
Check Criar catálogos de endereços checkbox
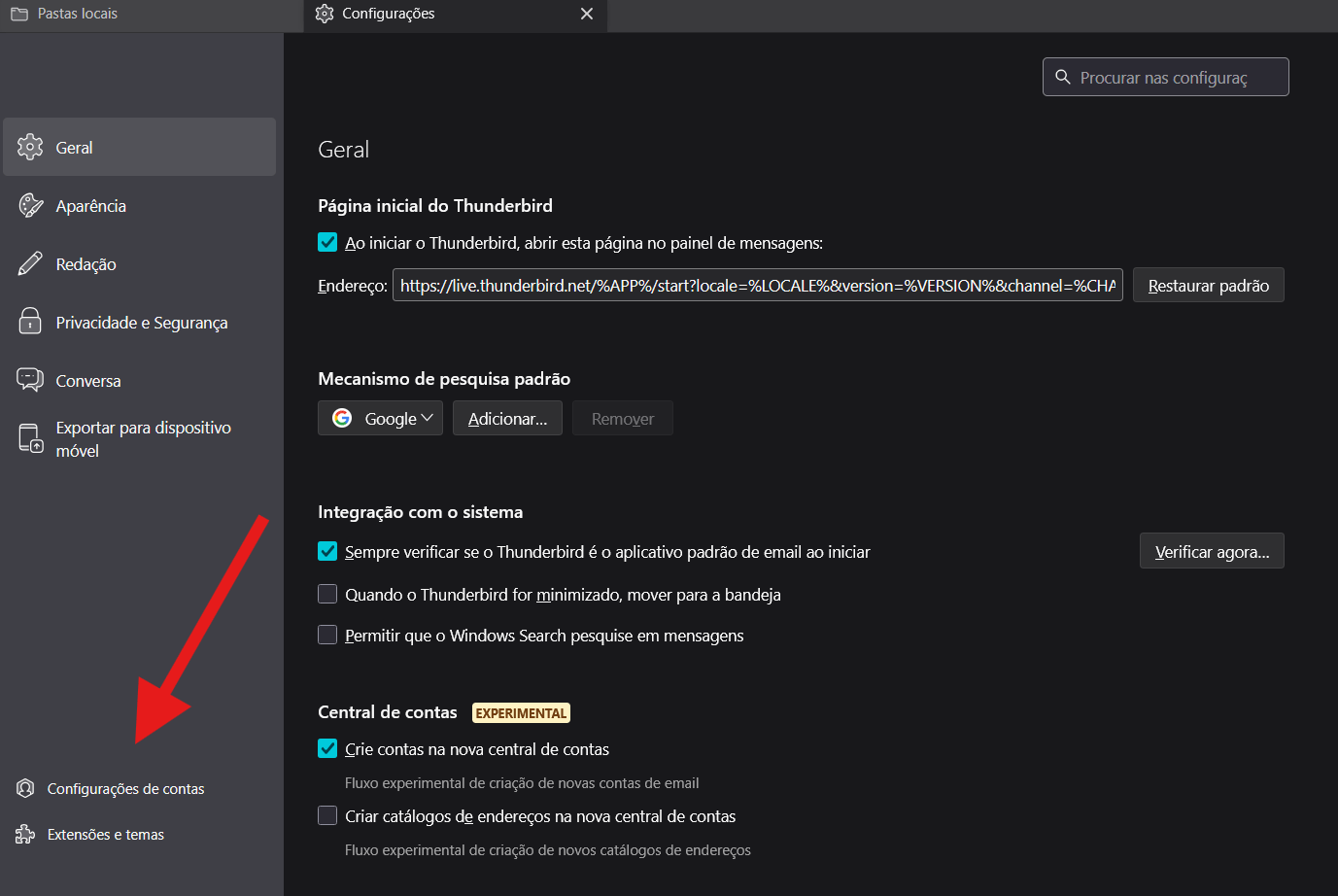tap(327, 815)
